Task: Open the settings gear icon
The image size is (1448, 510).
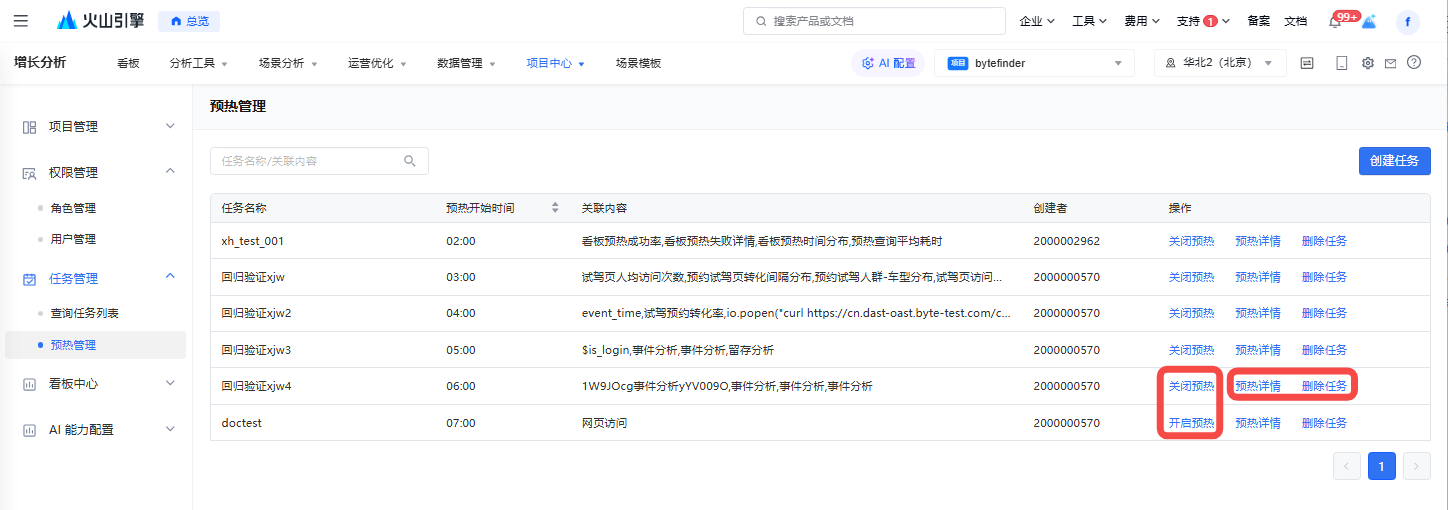Action: [1367, 63]
